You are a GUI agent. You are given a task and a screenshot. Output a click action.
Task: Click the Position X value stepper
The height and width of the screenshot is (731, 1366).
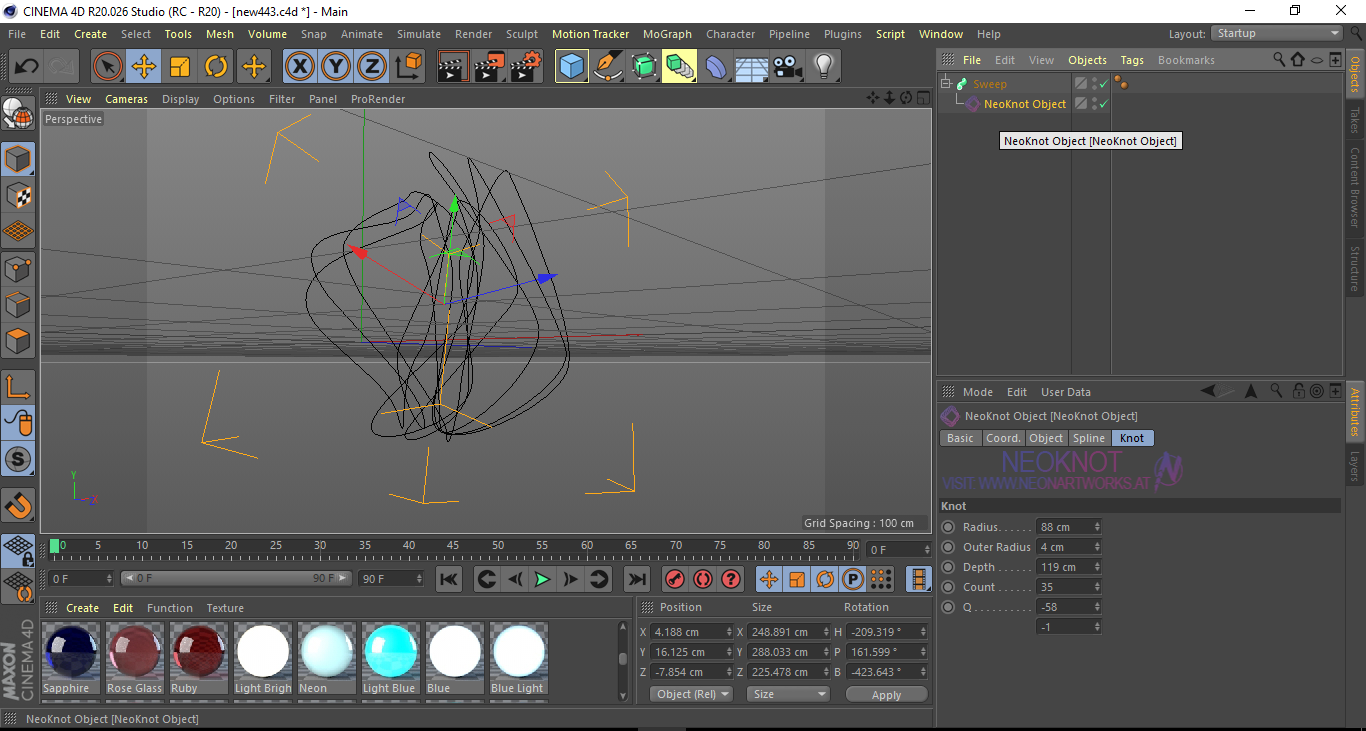pos(728,632)
